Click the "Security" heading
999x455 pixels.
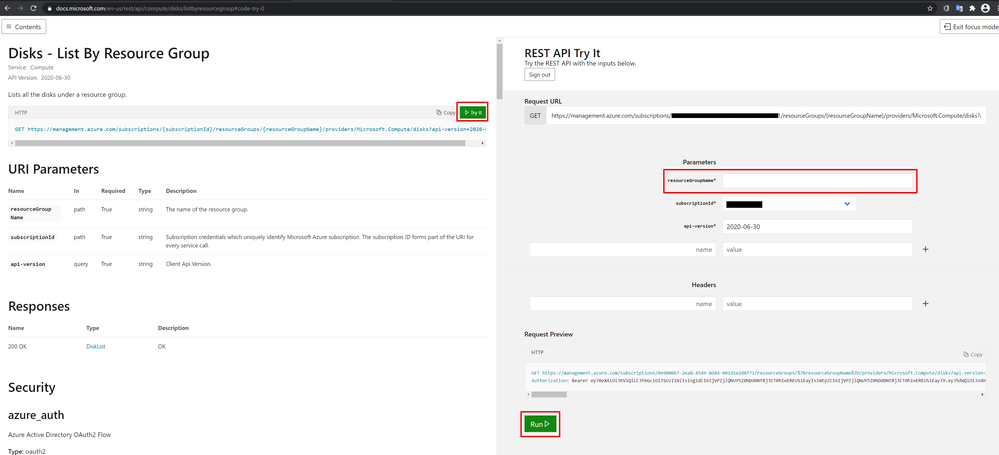[x=32, y=387]
